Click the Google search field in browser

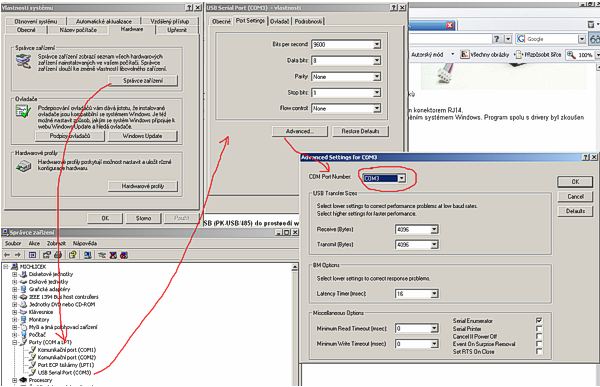[x=551, y=39]
